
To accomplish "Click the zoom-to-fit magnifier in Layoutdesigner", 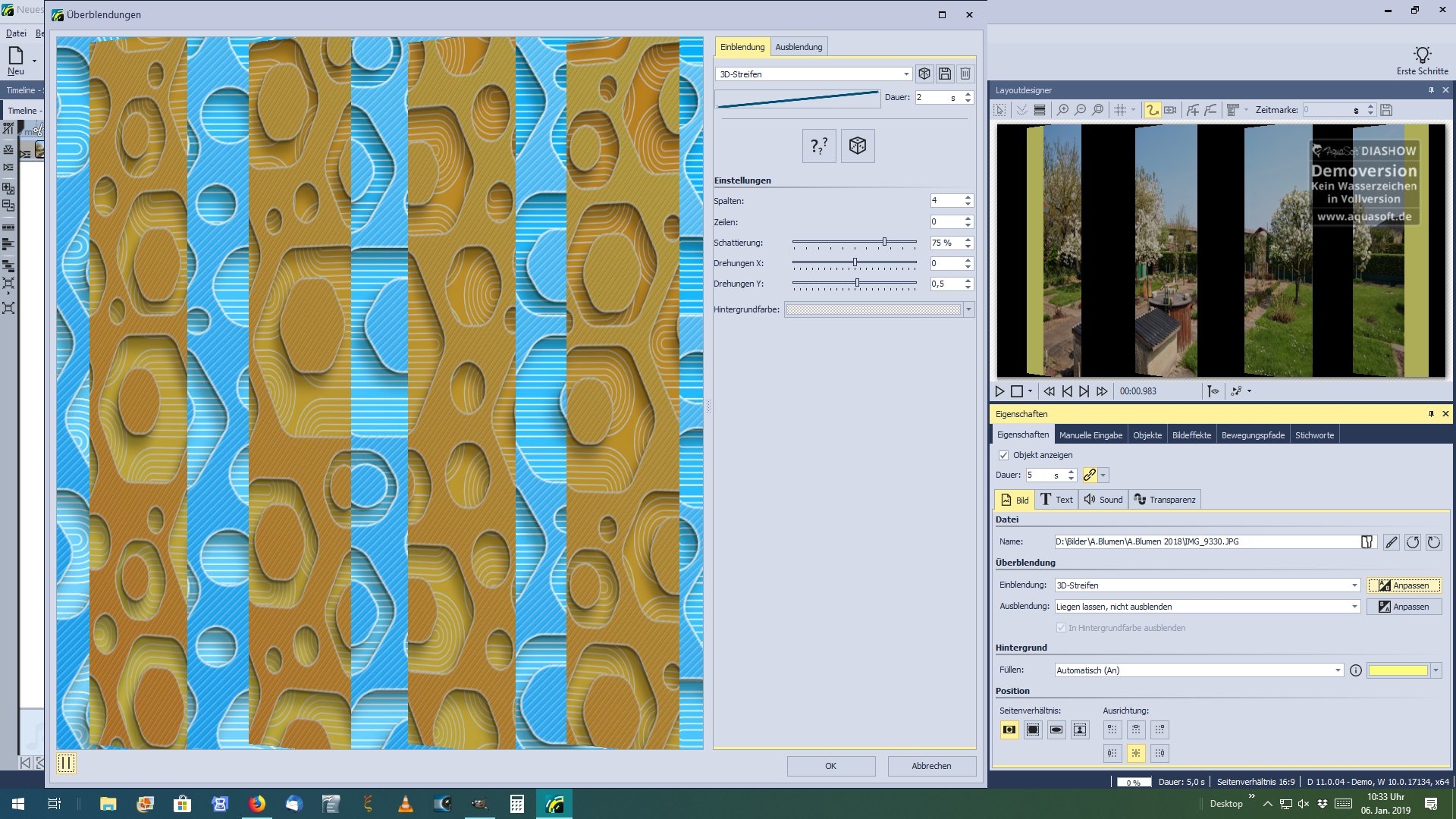I will pos(1098,110).
